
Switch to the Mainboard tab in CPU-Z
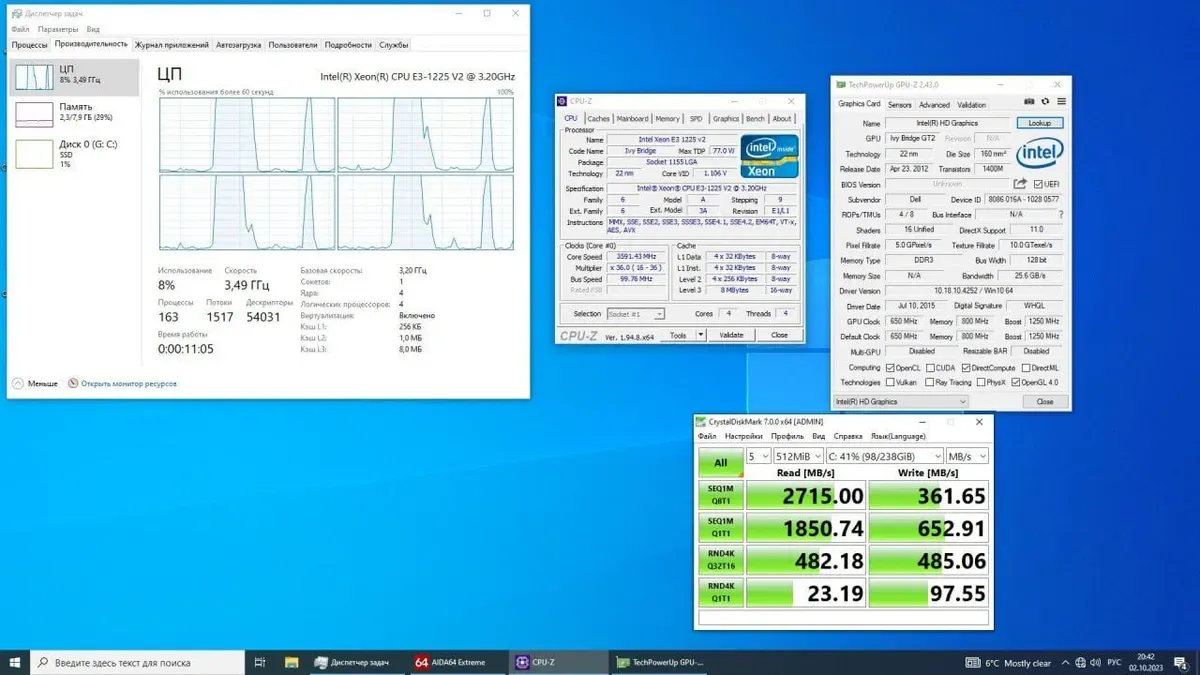(631, 118)
